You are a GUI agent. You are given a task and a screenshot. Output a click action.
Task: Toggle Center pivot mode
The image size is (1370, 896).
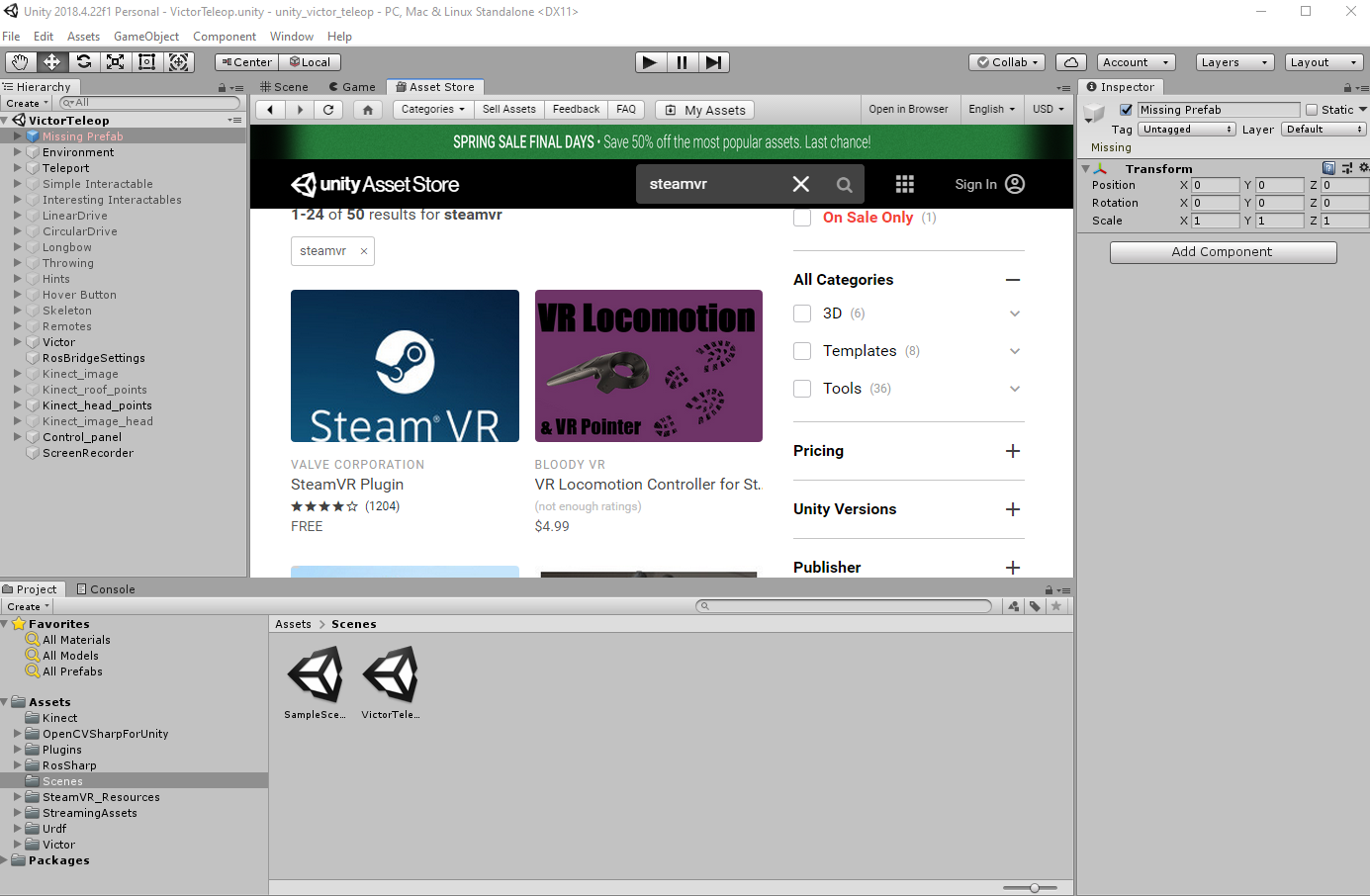(246, 62)
